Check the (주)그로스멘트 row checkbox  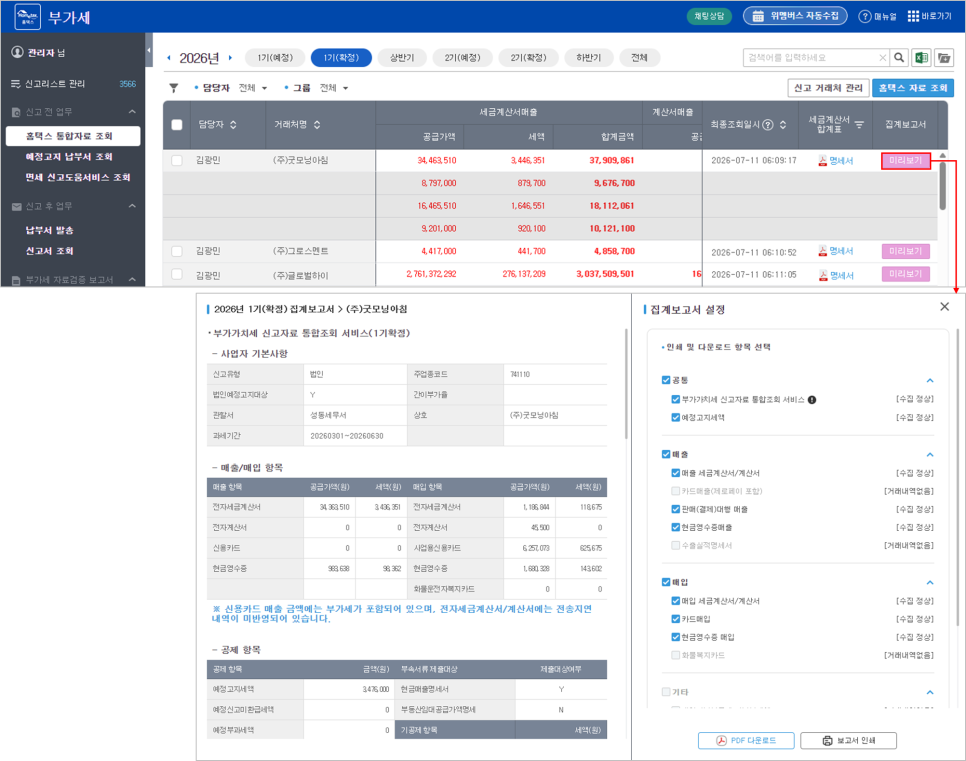(x=177, y=251)
